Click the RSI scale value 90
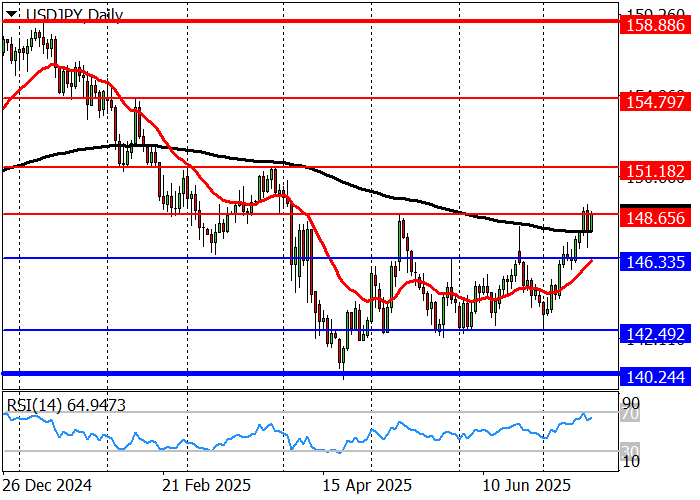 pyautogui.click(x=631, y=404)
